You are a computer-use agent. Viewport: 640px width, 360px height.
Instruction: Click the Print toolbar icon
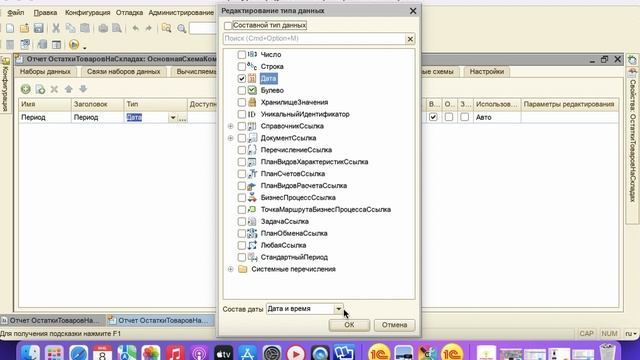coord(103,28)
